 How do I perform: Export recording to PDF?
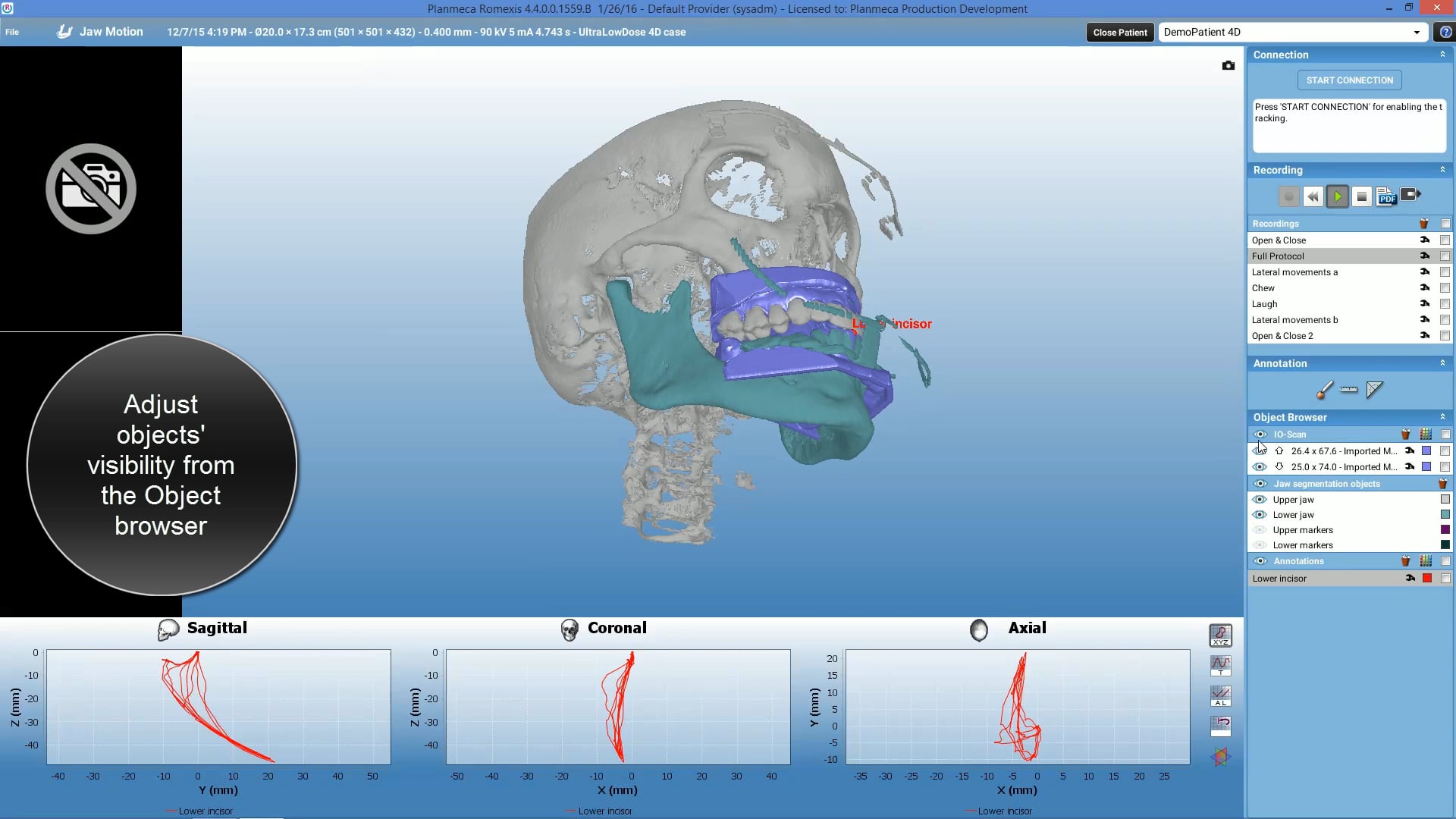click(x=1386, y=196)
